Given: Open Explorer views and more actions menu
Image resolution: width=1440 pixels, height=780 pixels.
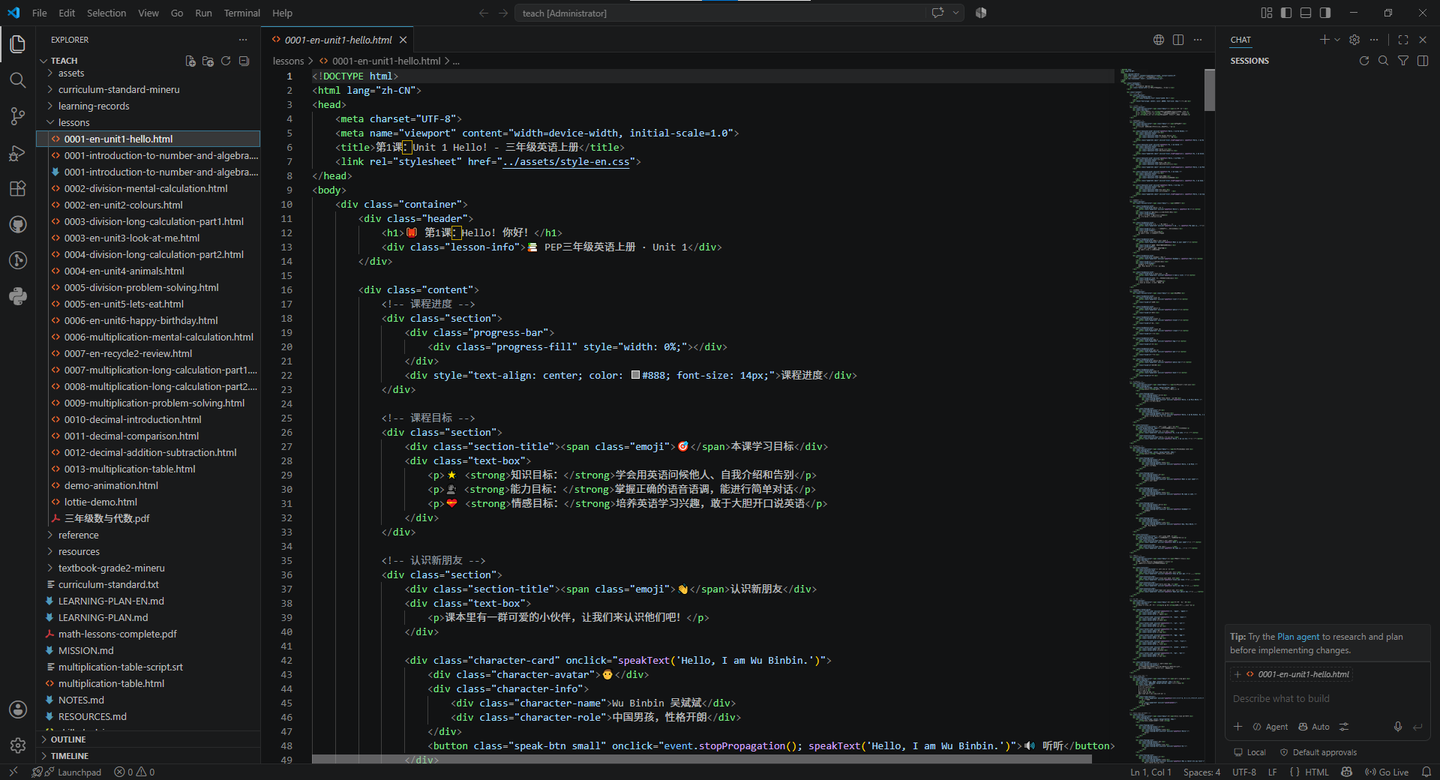Looking at the screenshot, I should click(243, 40).
